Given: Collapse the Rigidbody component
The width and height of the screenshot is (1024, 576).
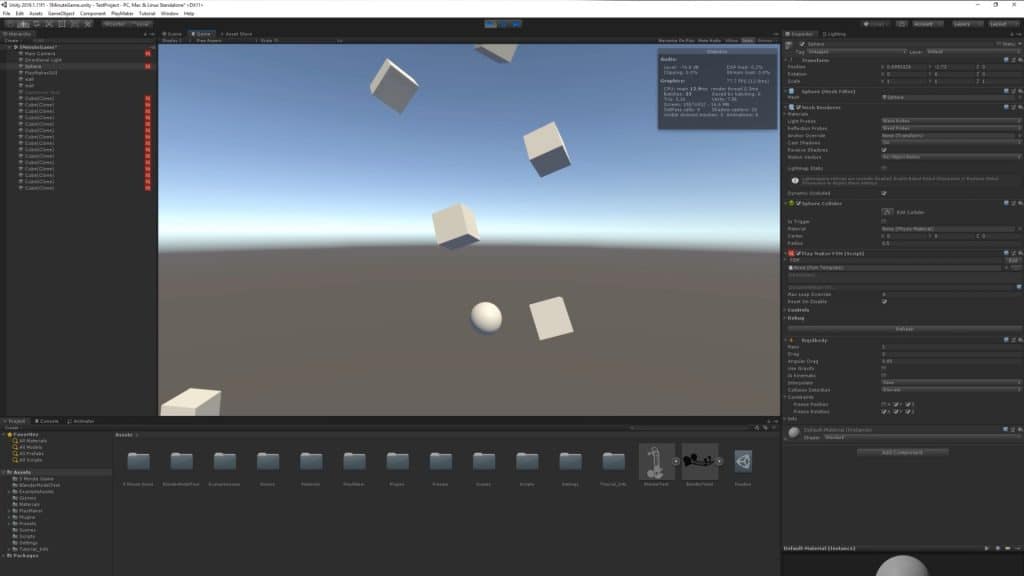Looking at the screenshot, I should 786,340.
